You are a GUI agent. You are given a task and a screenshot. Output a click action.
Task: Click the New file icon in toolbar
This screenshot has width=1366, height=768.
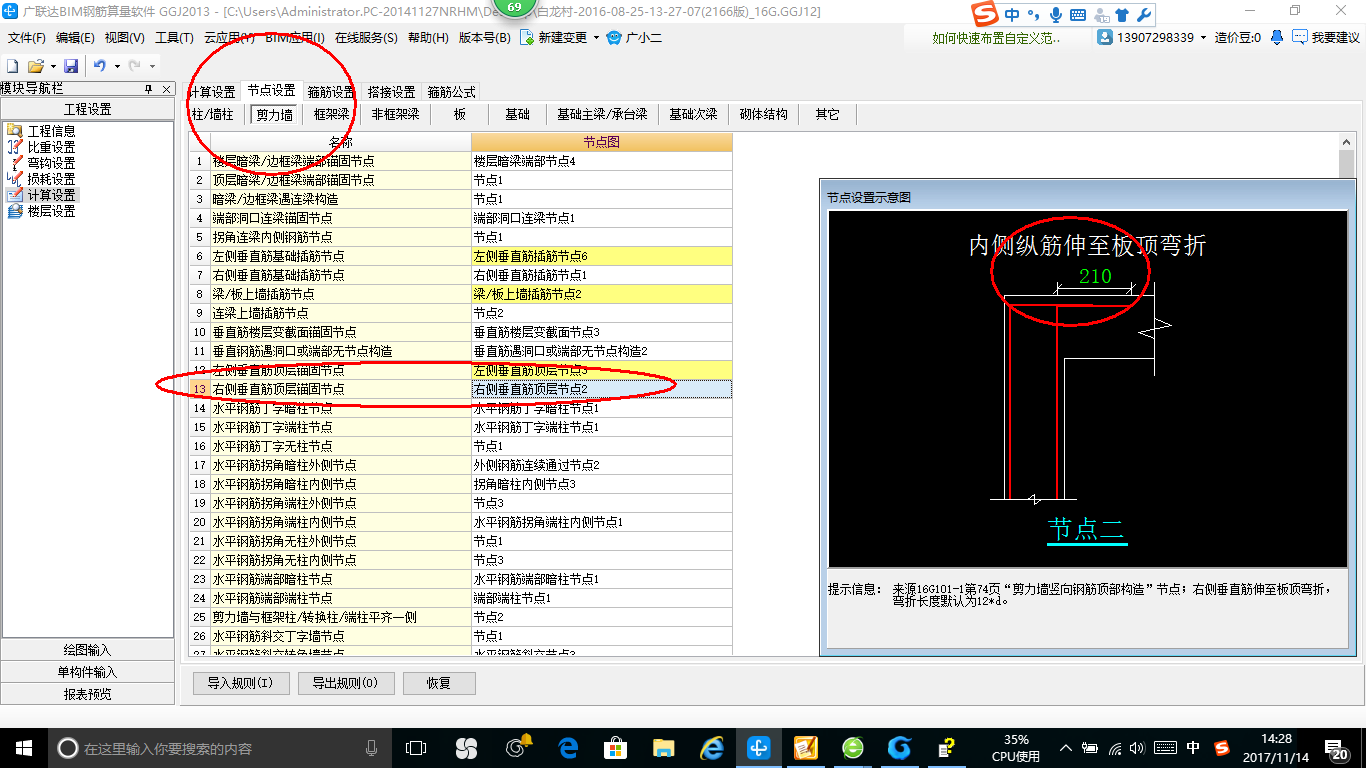click(12, 66)
